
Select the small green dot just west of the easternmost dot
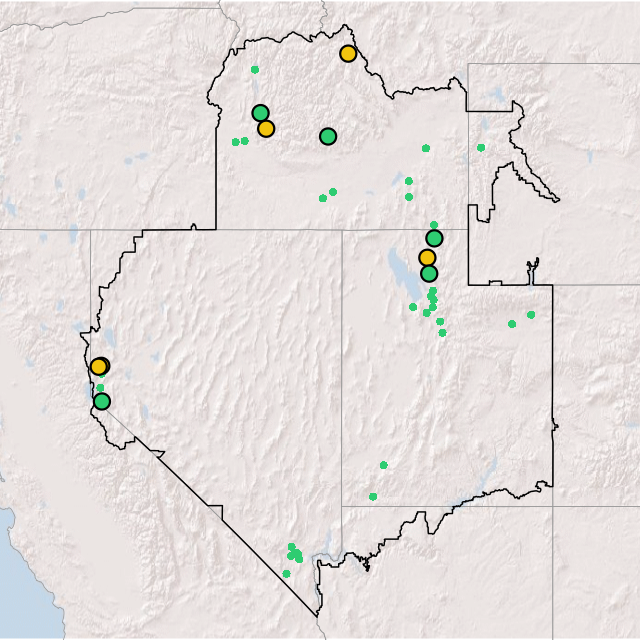pos(512,324)
